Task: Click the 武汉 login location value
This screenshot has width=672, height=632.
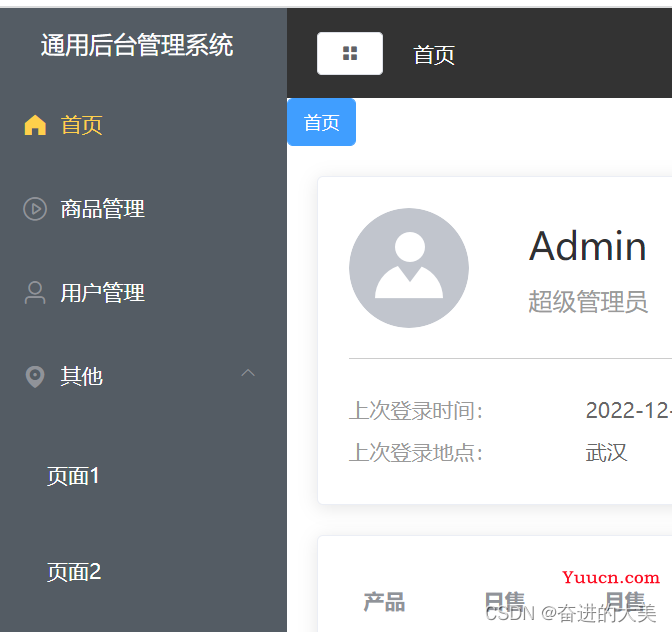Action: [606, 452]
